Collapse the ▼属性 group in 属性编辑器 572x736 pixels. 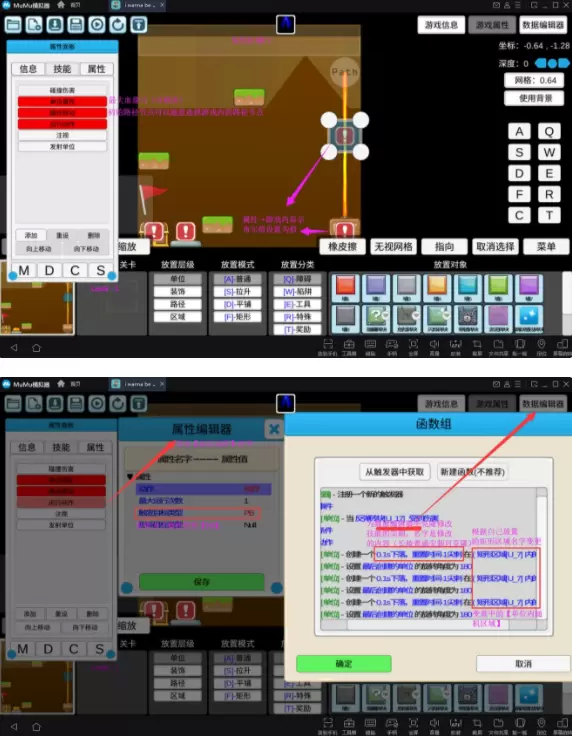tap(130, 476)
